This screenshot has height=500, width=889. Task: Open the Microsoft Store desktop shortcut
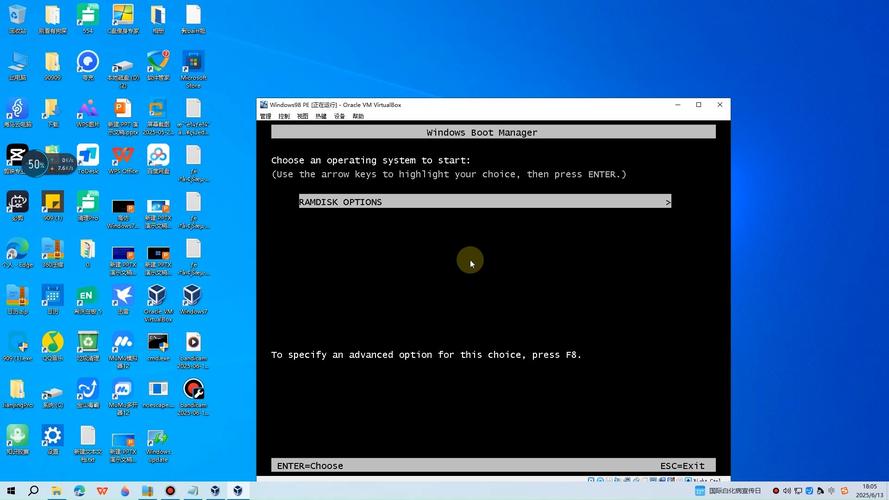click(x=193, y=69)
